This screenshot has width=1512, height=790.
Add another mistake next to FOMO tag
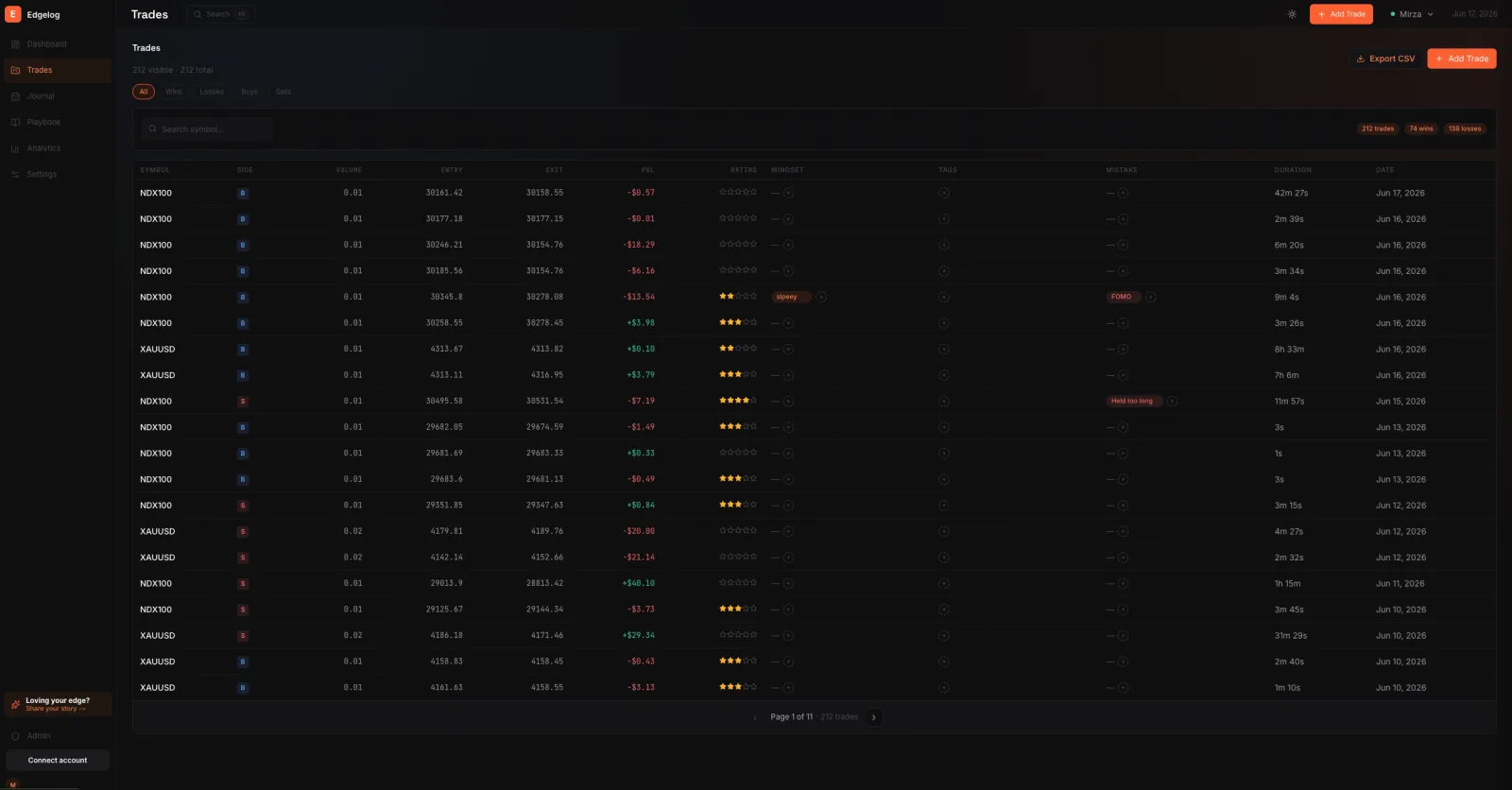coord(1150,297)
